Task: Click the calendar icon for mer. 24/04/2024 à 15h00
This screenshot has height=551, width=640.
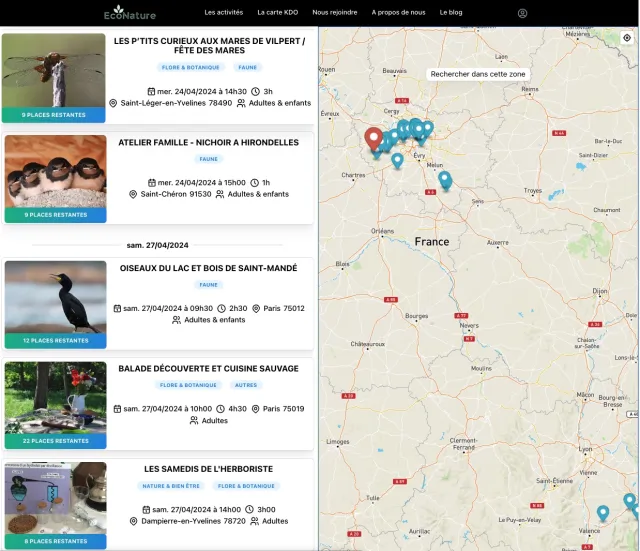Action: click(x=151, y=183)
